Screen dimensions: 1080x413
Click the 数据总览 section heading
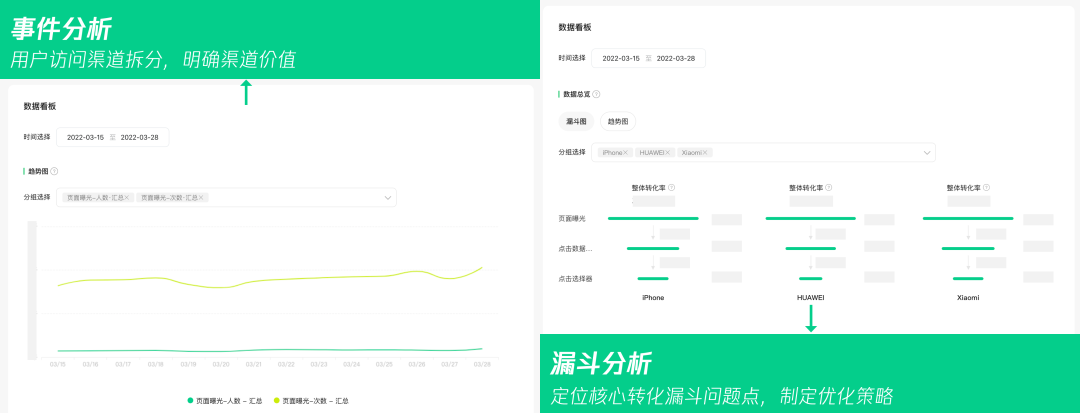[x=577, y=94]
